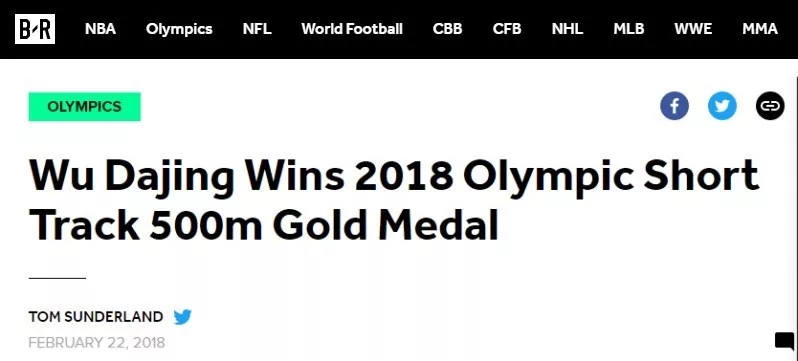Share article via Facebook icon

pyautogui.click(x=674, y=106)
